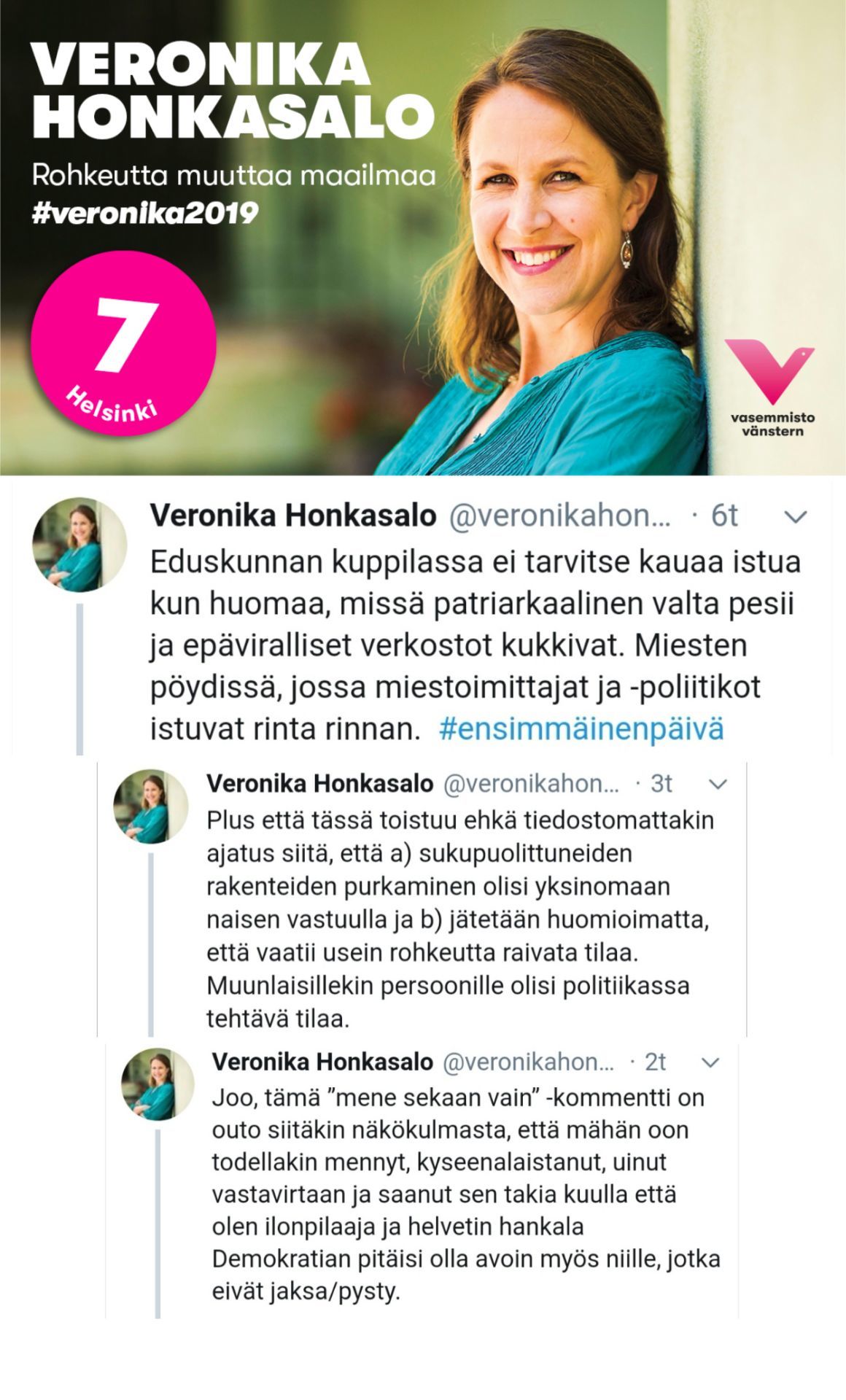Viewport: 846px width, 1400px height.
Task: Click Veronika Honkasalo name on second tweet
Action: [x=320, y=784]
